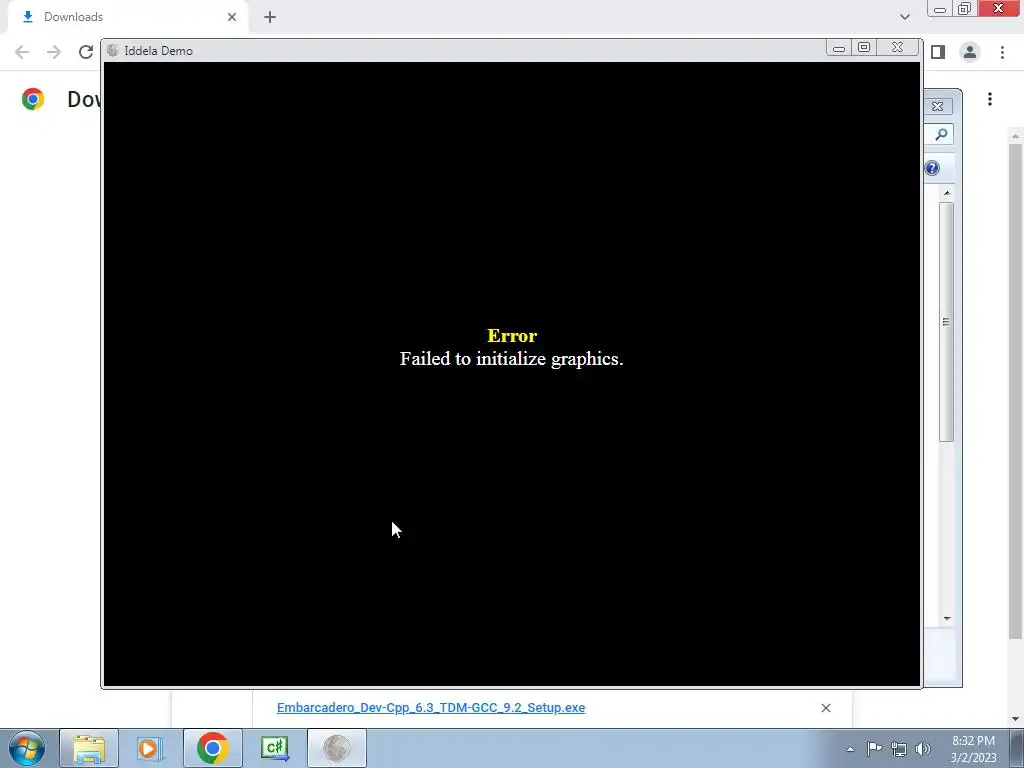Open Chrome three-dot main menu
This screenshot has height=768, width=1024.
(x=1002, y=52)
